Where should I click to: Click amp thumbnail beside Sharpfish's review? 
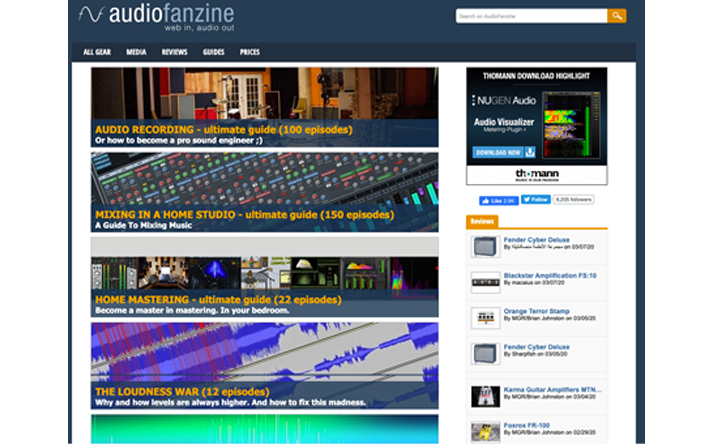tap(485, 354)
